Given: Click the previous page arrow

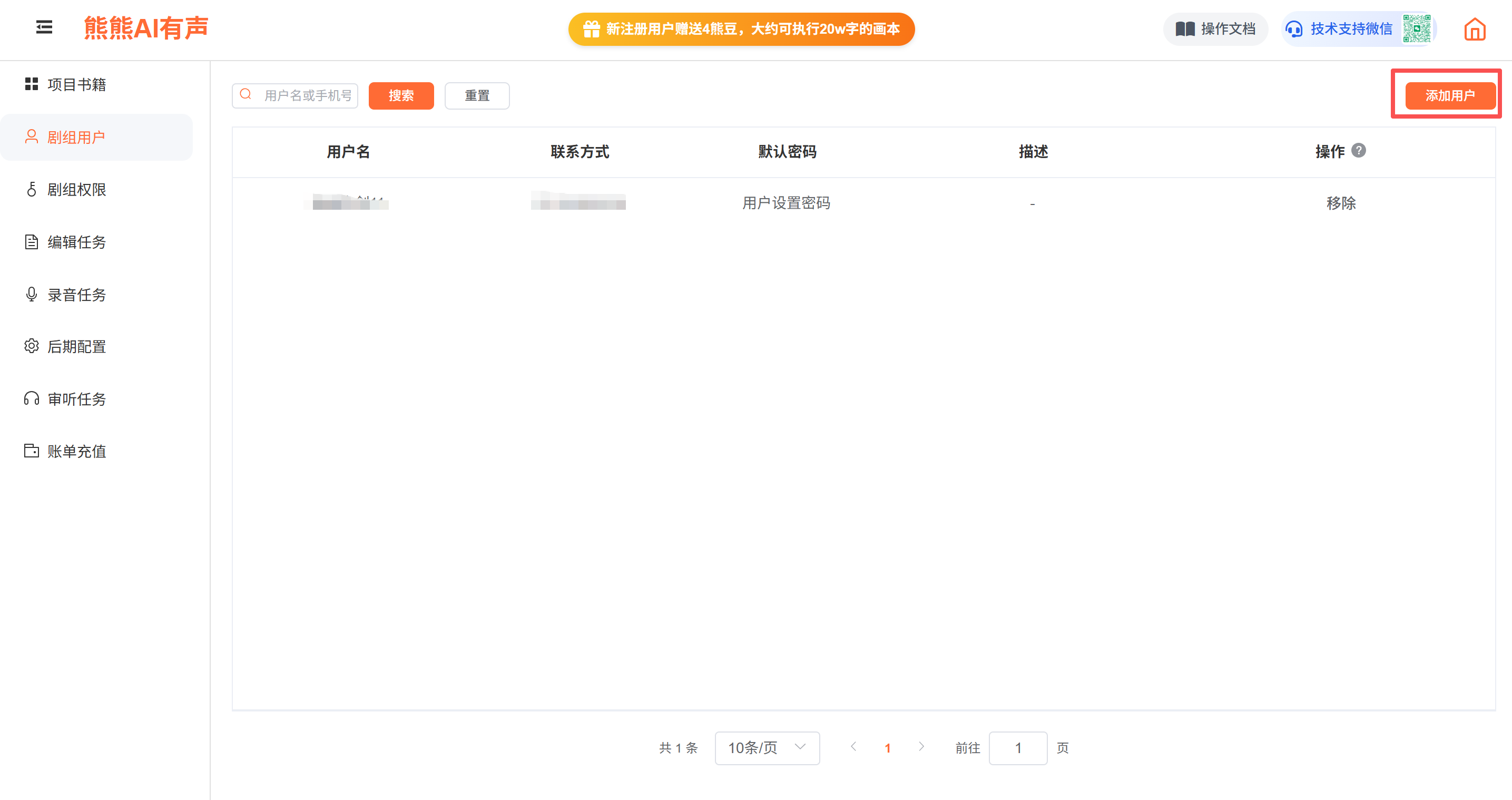Looking at the screenshot, I should point(853,747).
